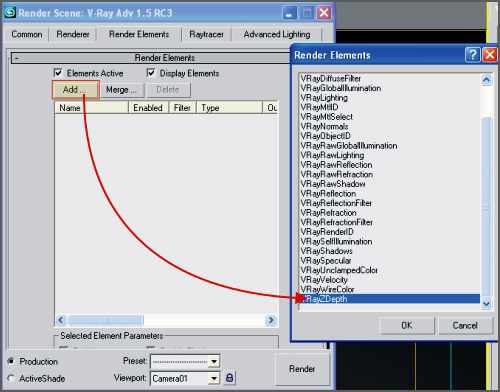Screen dimensions: 500x392
Task: Select VRayDiffuseFilter in the list
Action: pyautogui.click(x=389, y=79)
